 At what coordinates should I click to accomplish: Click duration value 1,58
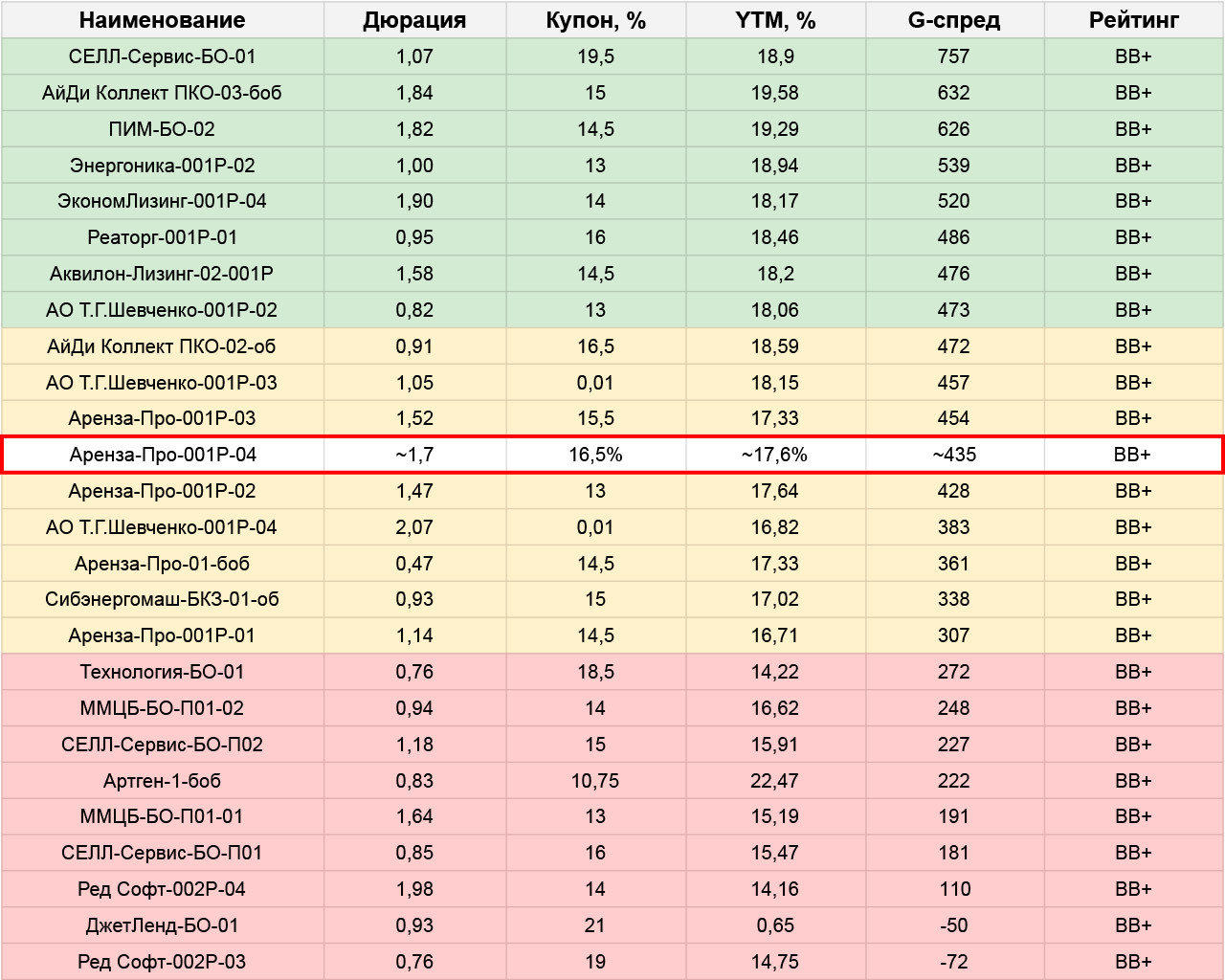(x=414, y=274)
